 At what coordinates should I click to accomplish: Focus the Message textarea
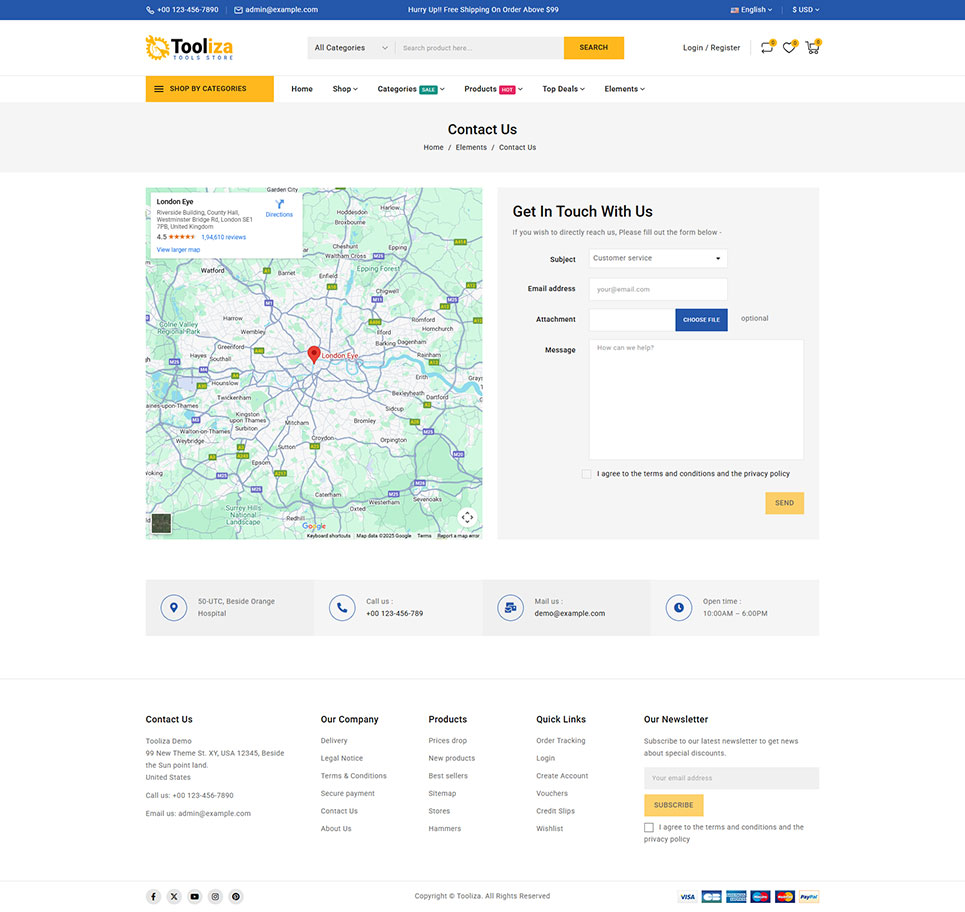click(696, 399)
